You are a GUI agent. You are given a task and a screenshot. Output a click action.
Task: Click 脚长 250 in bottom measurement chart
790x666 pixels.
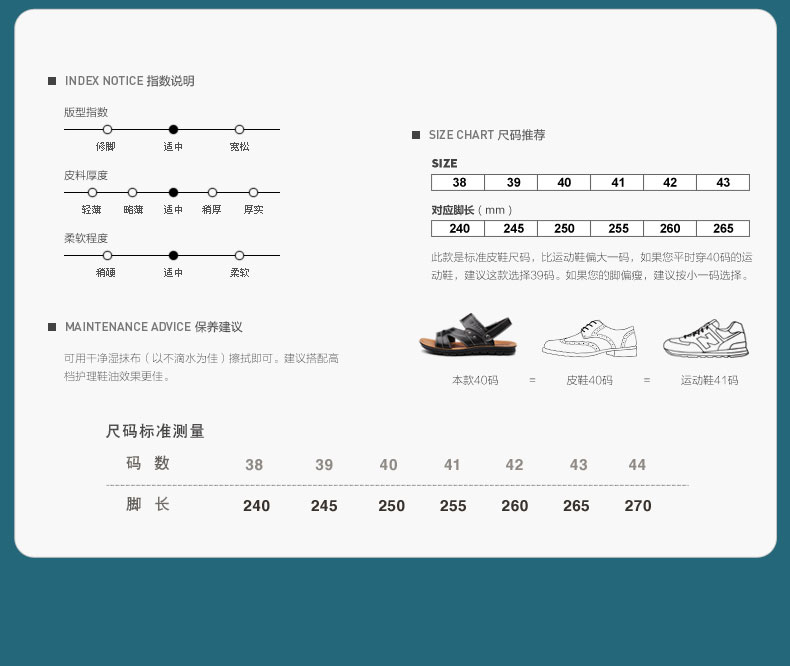click(x=391, y=505)
